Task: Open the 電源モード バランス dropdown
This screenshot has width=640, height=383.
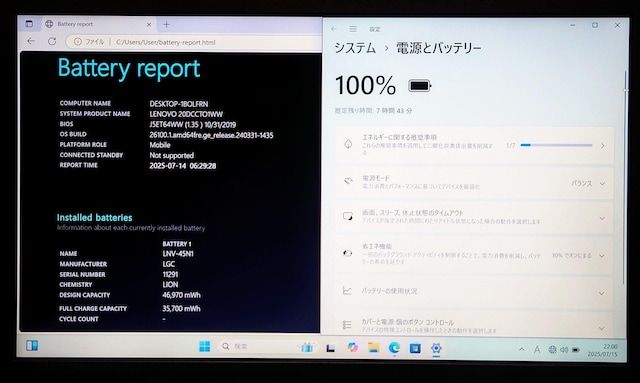Action: [x=588, y=183]
